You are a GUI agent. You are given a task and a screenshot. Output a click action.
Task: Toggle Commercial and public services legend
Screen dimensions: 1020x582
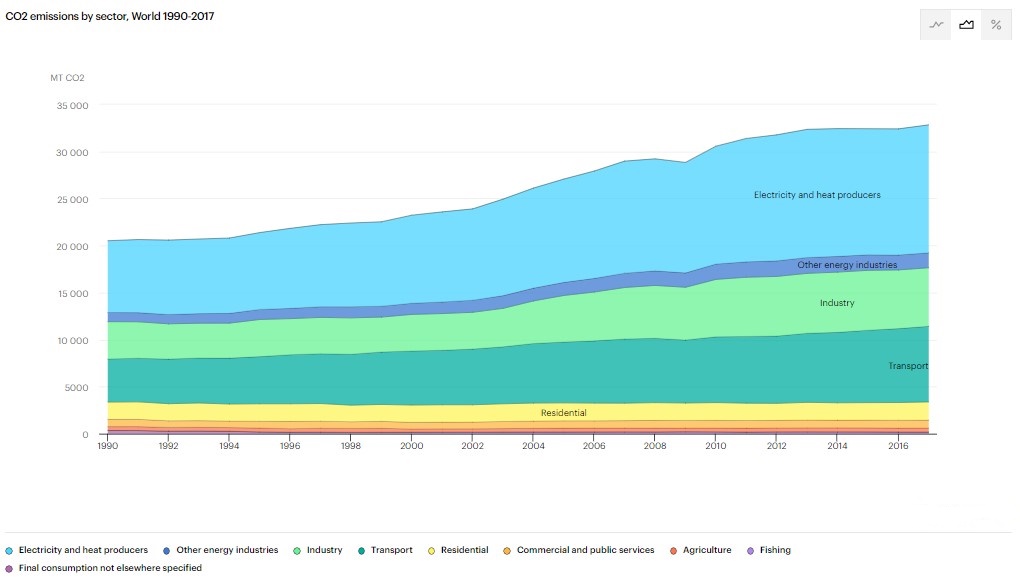click(585, 550)
